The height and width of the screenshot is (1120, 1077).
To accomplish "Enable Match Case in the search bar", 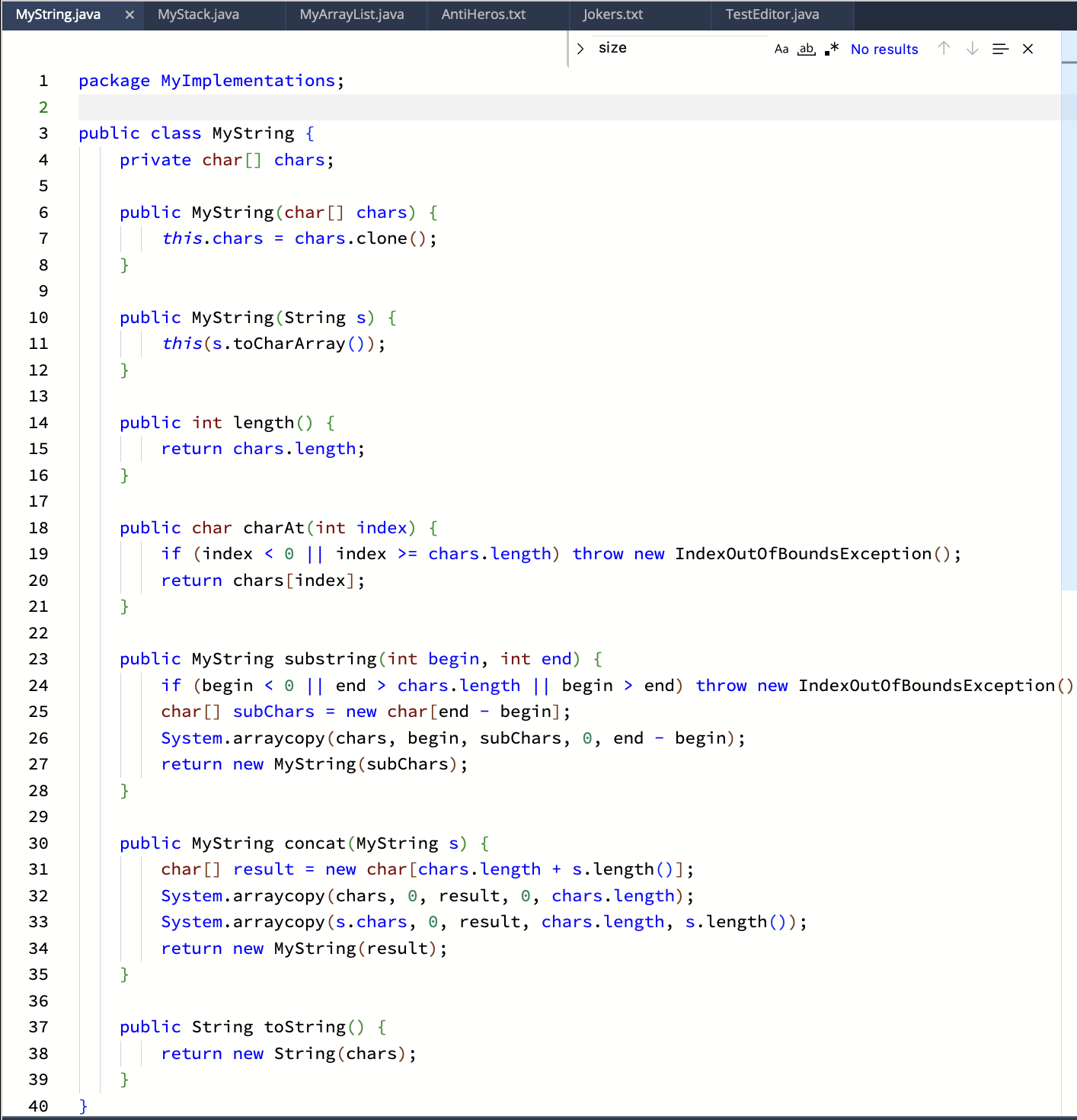I will pos(781,49).
